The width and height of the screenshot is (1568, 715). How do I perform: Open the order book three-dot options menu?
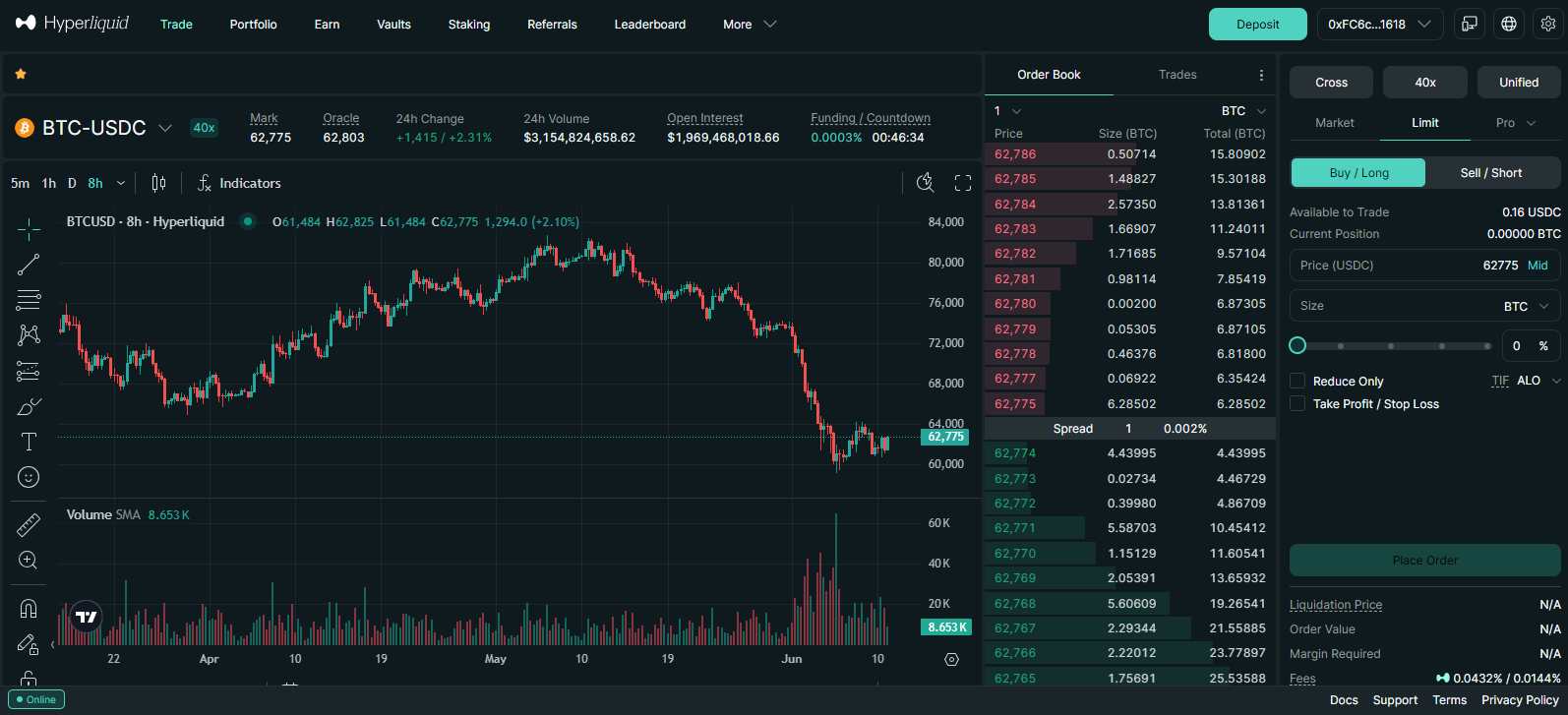(1261, 75)
